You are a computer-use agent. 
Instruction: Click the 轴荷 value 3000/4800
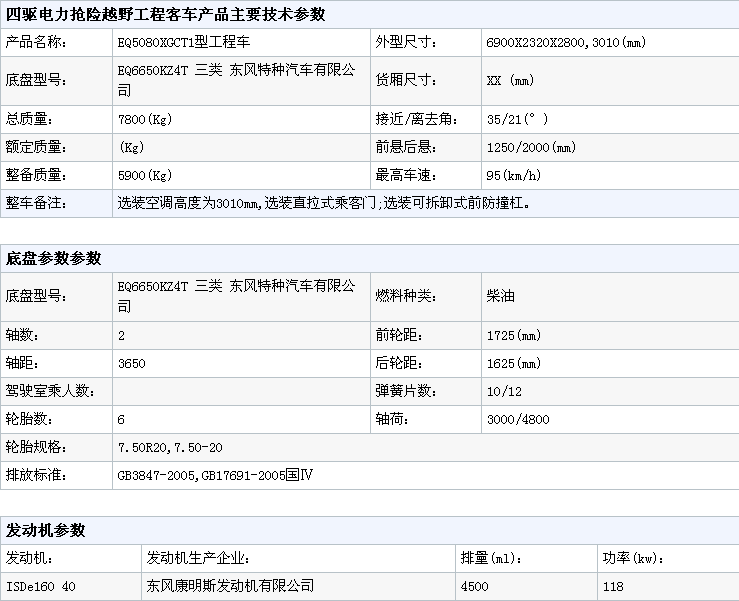pos(518,420)
